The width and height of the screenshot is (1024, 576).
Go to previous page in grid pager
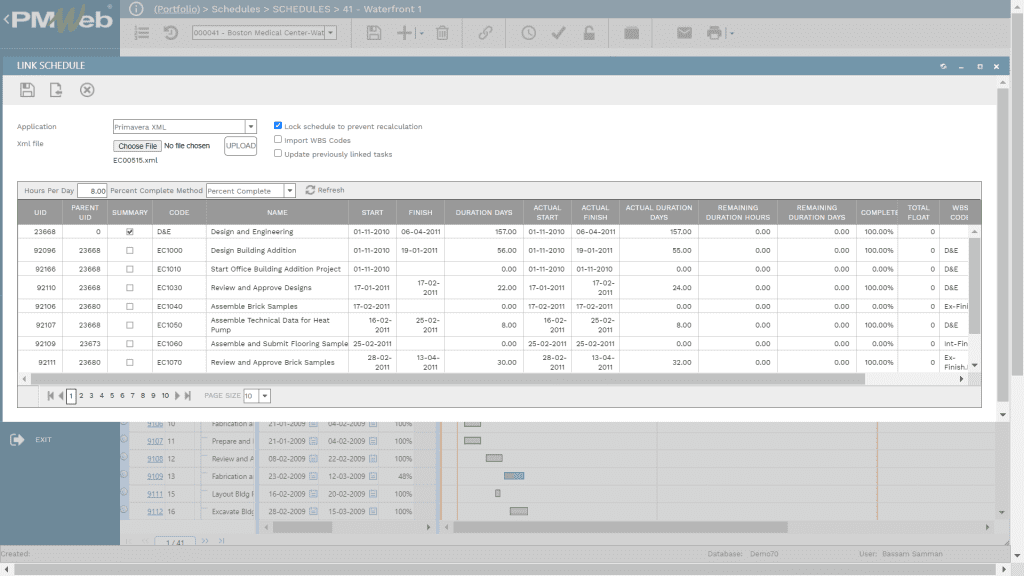point(61,396)
